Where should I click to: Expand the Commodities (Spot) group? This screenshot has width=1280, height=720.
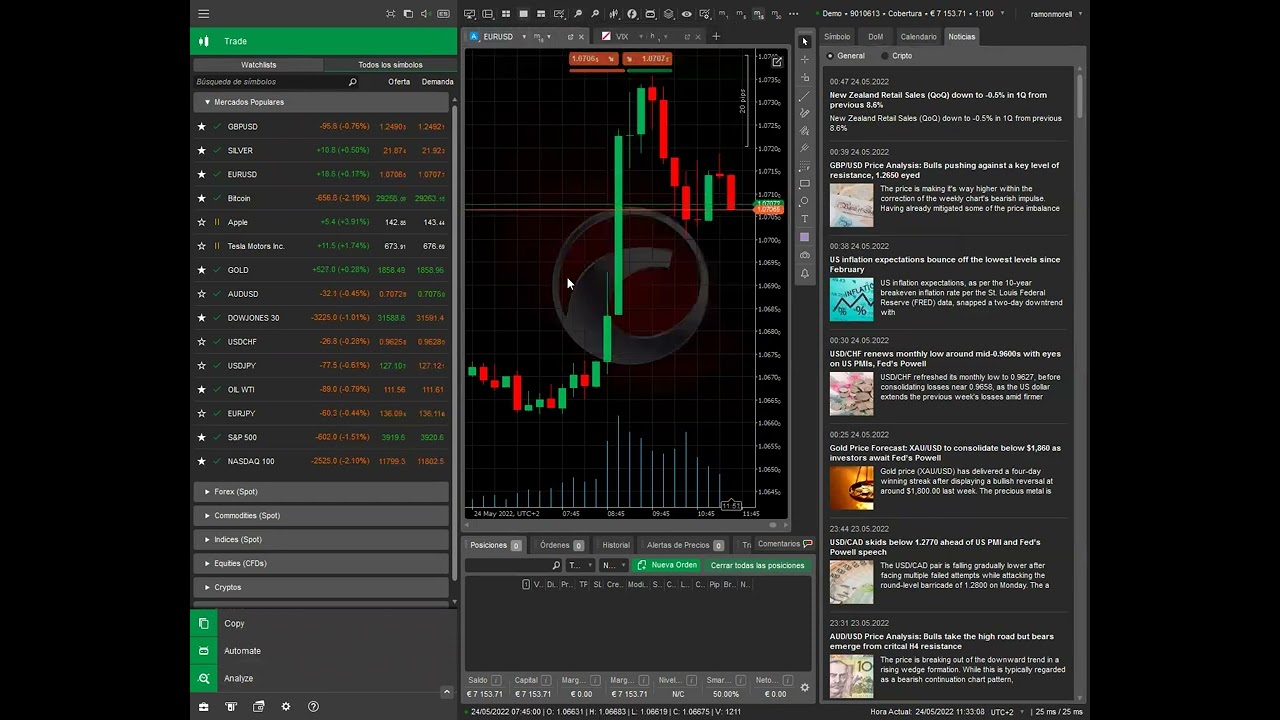point(321,516)
